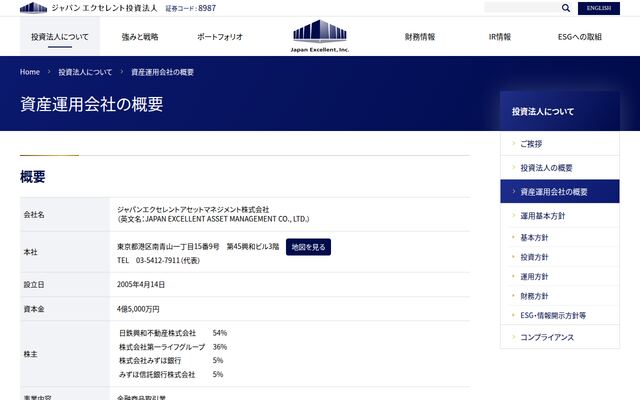Switch the site to ENGLISH
The height and width of the screenshot is (400, 640).
tap(599, 8)
